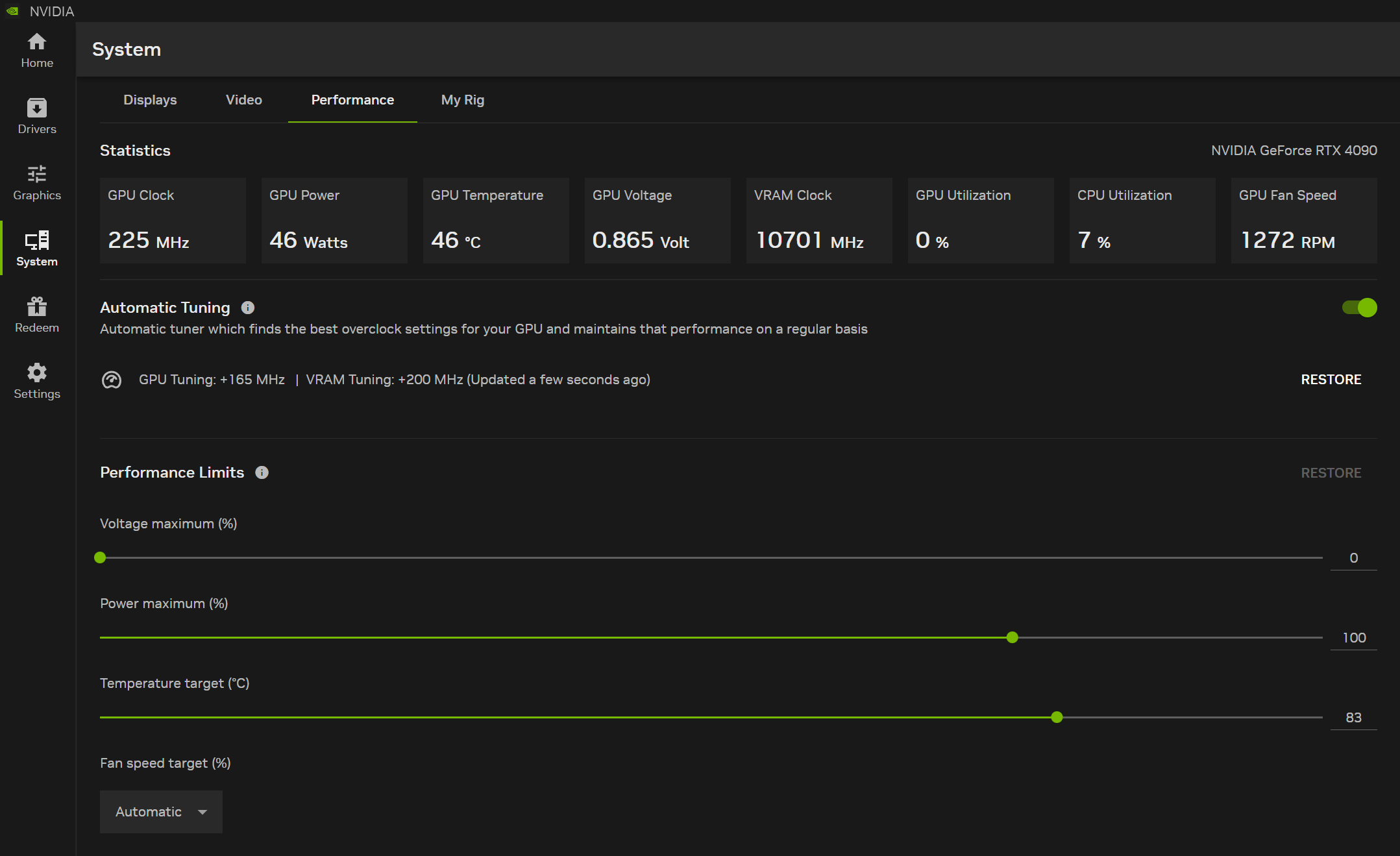1400x856 pixels.
Task: Switch to the Video tab
Action: pyautogui.click(x=244, y=100)
